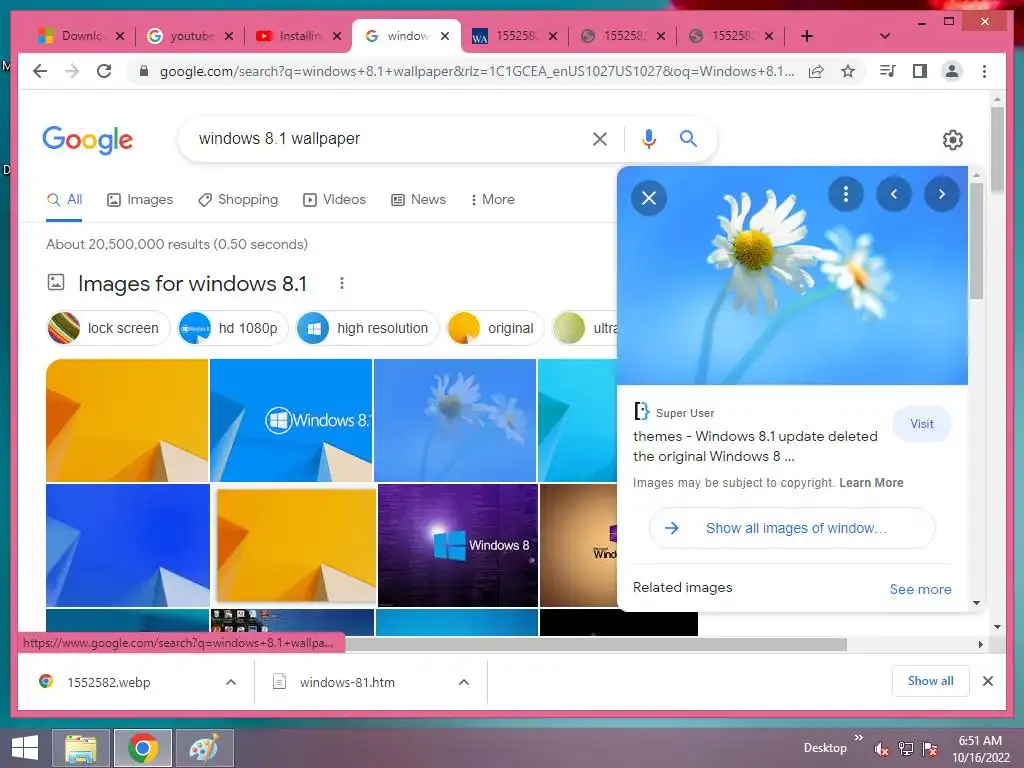Open the dark blue geometric wallpaper thumbnail

click(127, 545)
